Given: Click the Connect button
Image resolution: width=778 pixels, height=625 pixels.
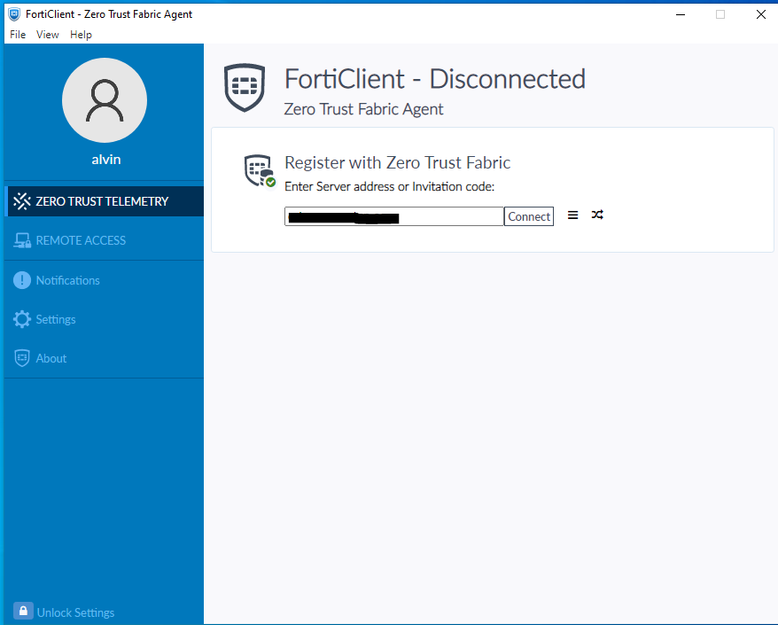Looking at the screenshot, I should (x=529, y=216).
